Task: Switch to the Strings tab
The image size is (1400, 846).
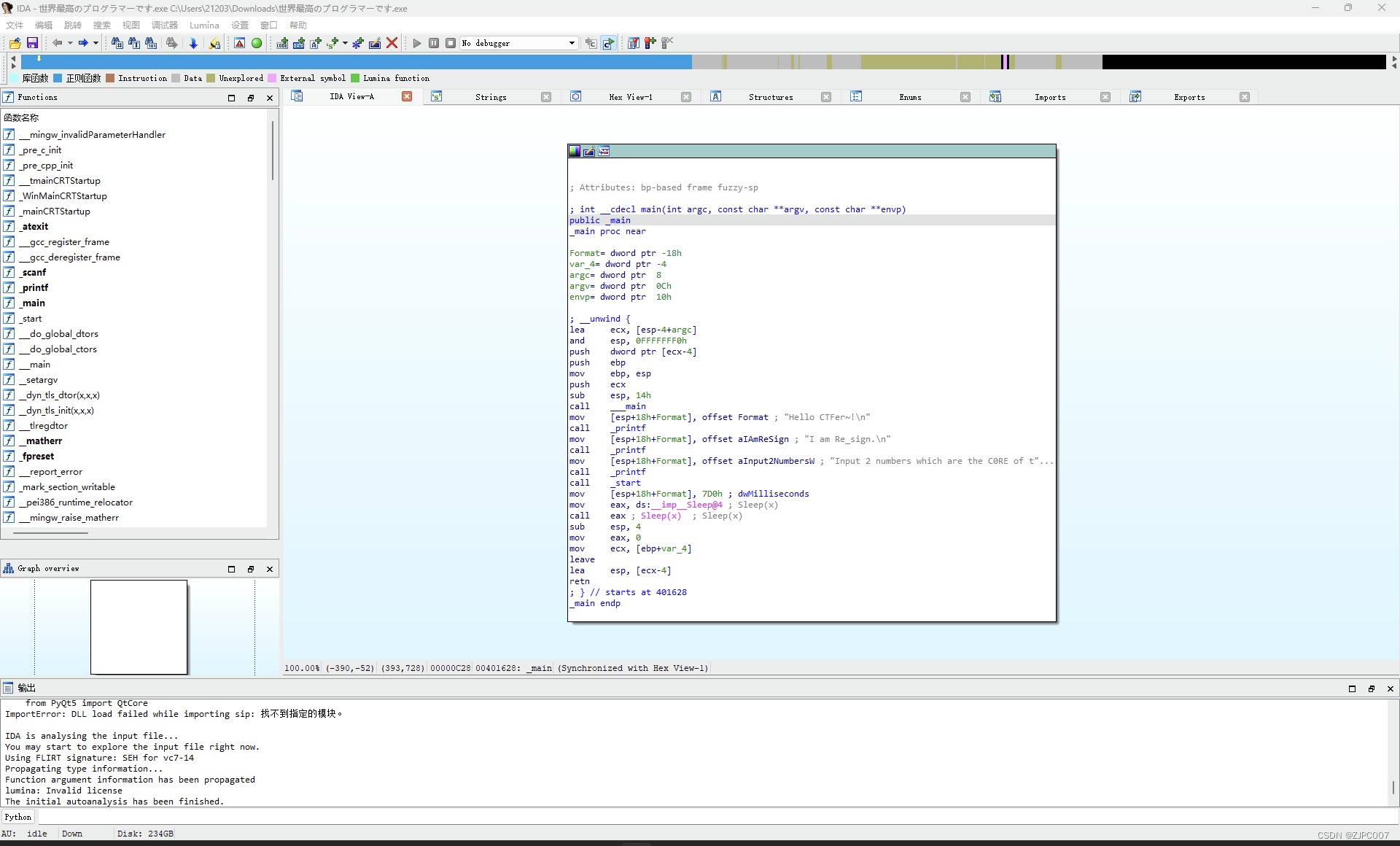Action: click(490, 97)
